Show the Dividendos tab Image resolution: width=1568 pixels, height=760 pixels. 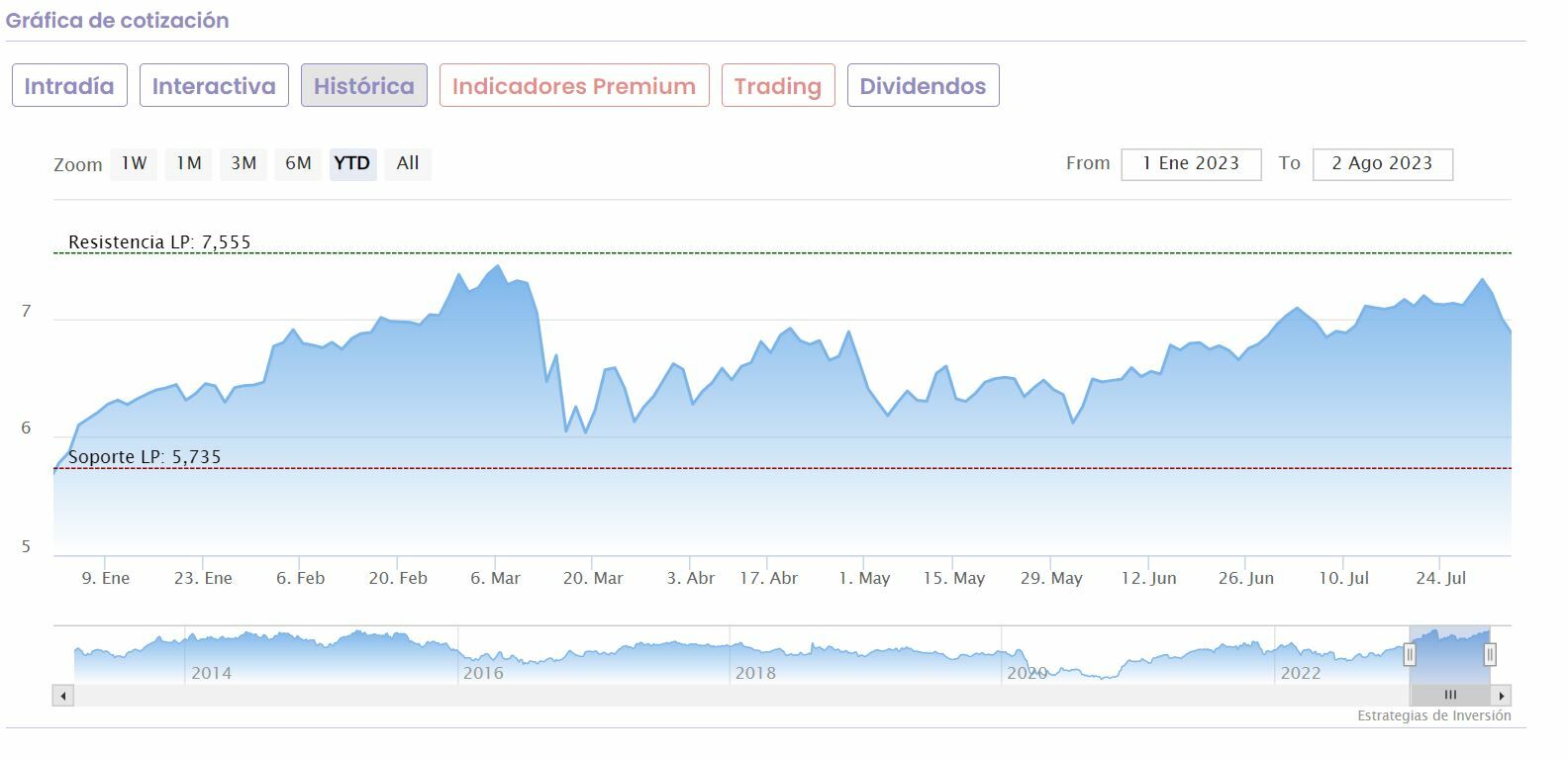point(923,86)
